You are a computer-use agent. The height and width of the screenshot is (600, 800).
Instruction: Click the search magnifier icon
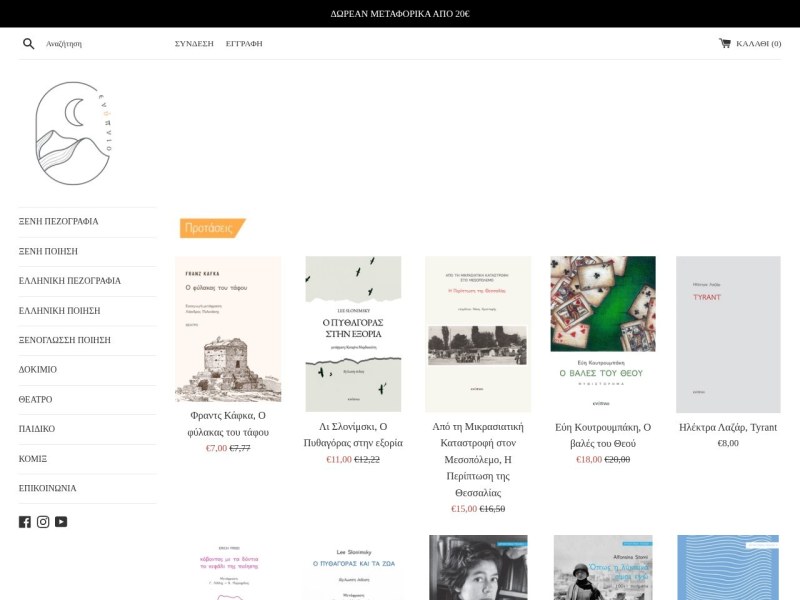pos(29,44)
